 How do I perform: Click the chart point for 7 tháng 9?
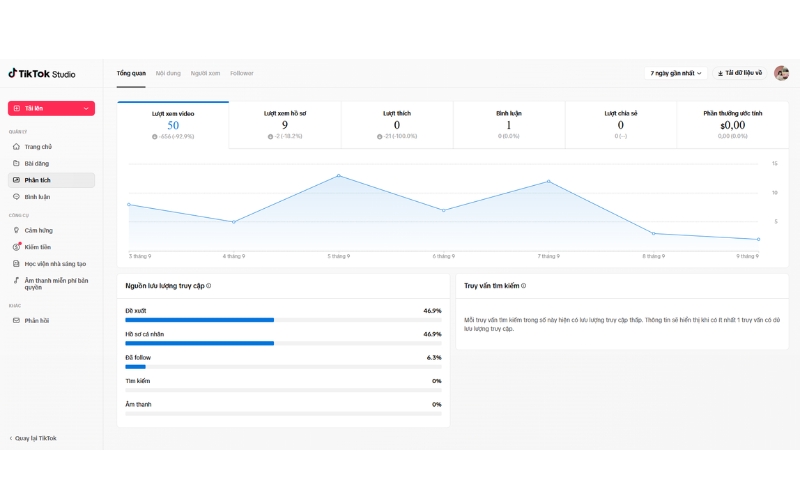548,181
